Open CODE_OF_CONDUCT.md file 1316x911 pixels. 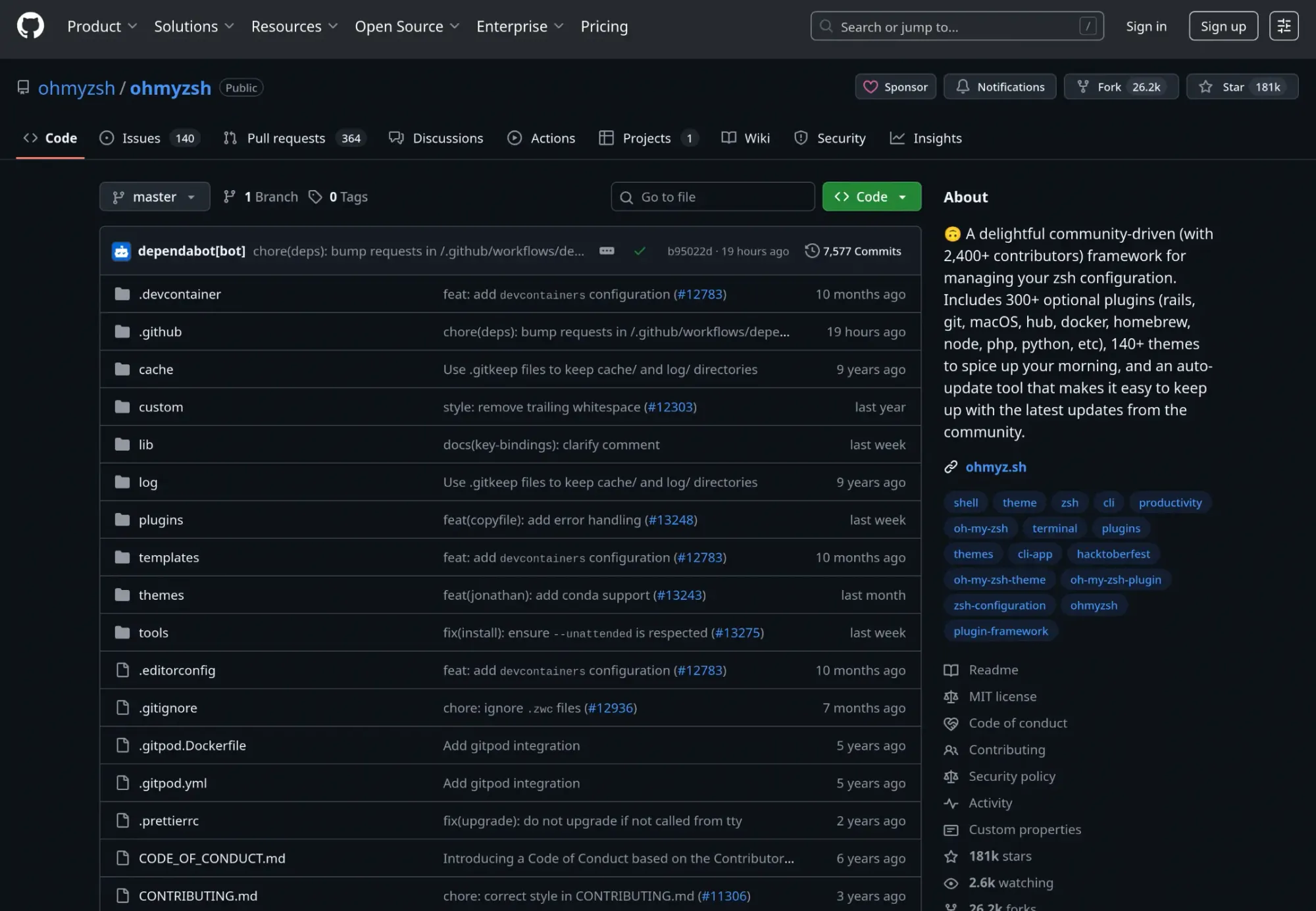212,858
